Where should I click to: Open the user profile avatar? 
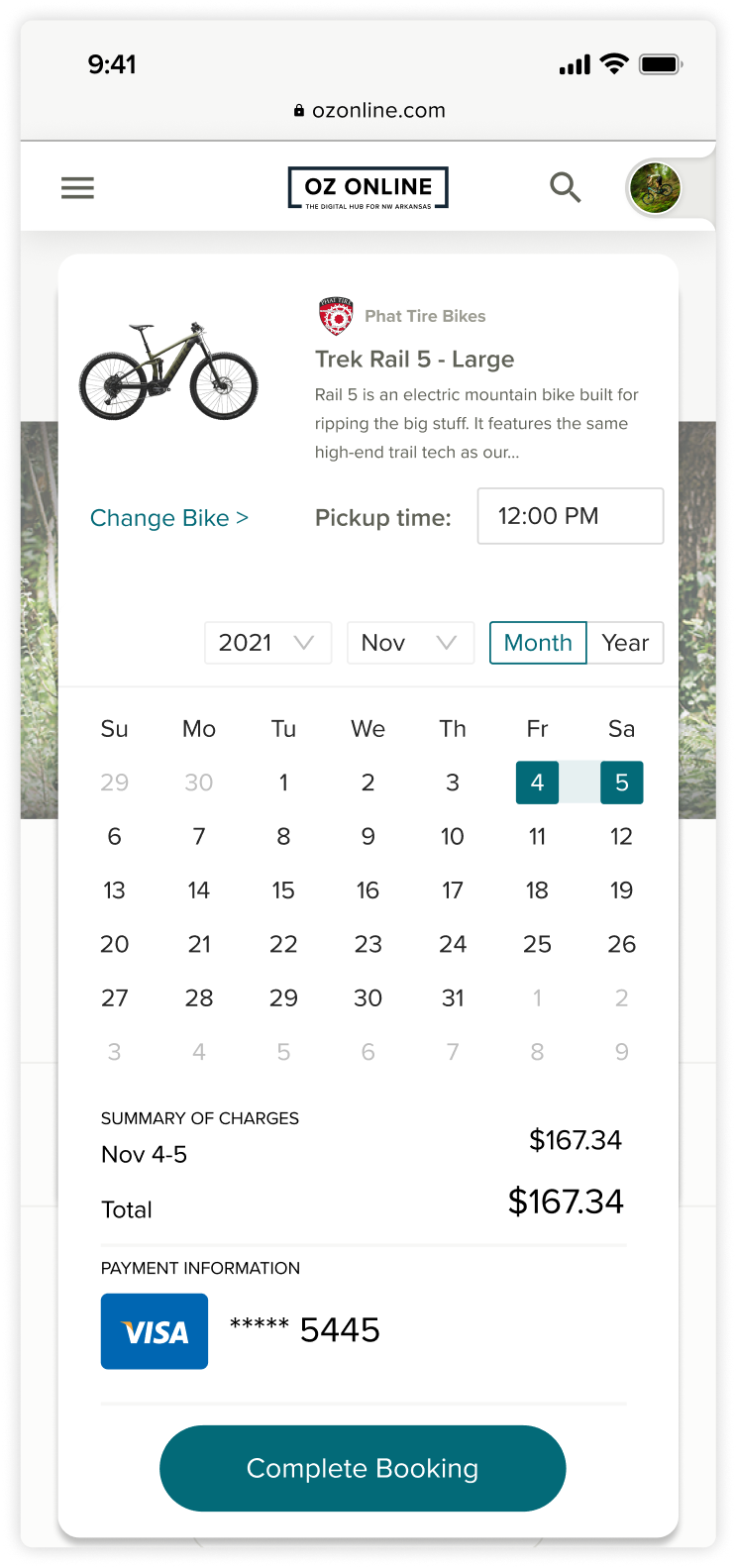pos(655,187)
